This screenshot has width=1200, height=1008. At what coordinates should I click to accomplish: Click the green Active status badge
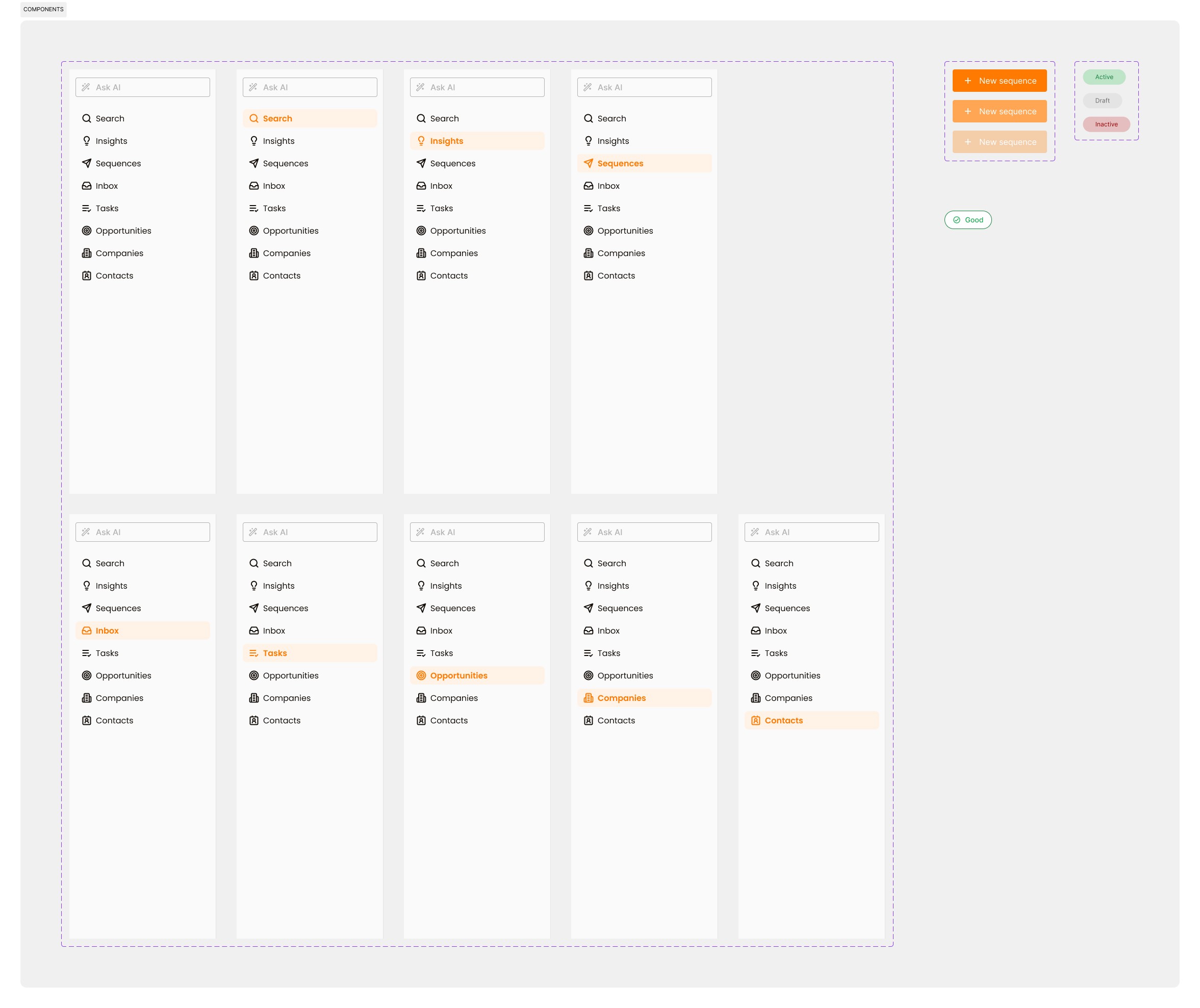[x=1104, y=77]
